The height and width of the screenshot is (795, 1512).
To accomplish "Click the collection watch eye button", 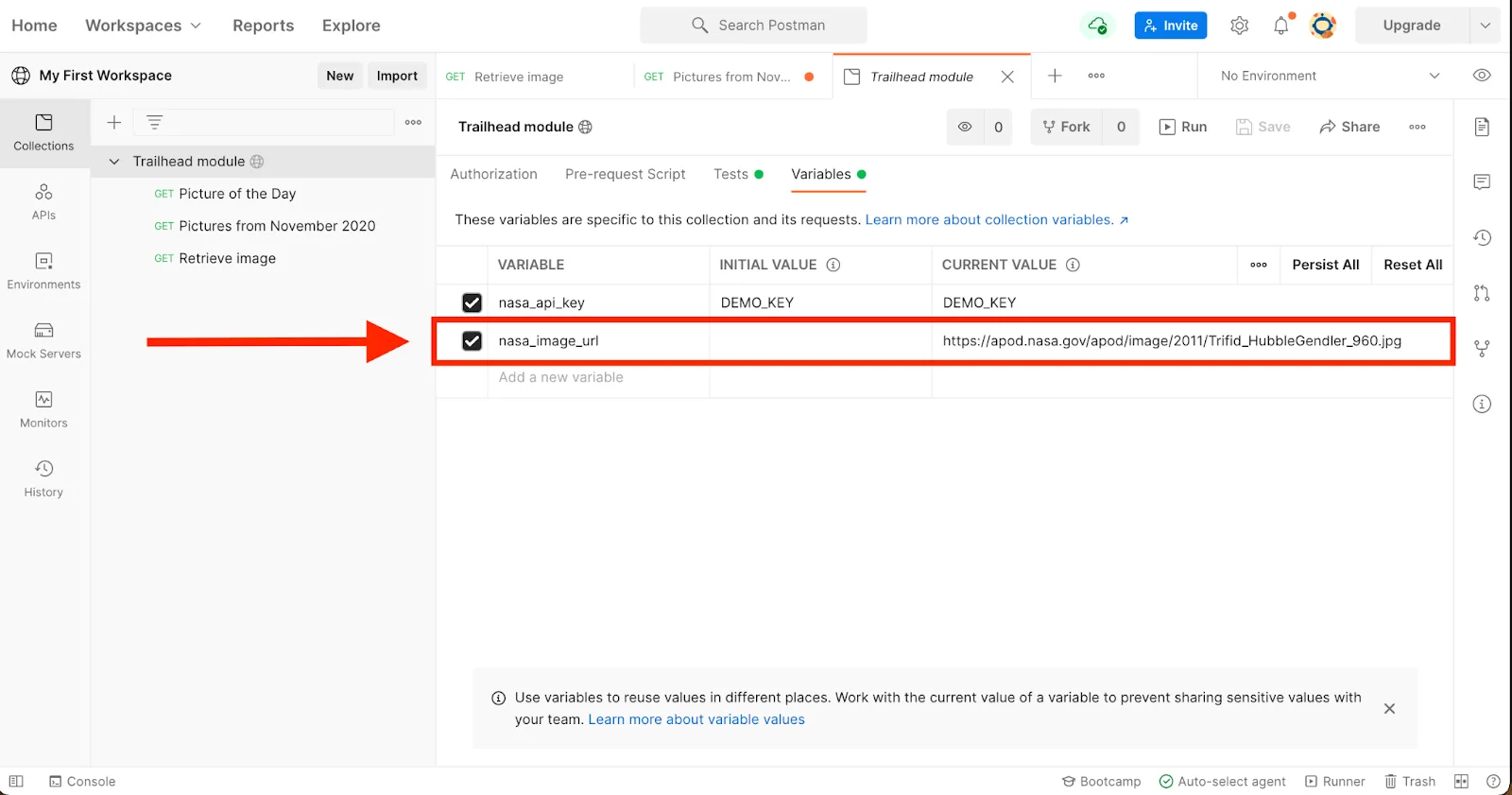I will (965, 127).
